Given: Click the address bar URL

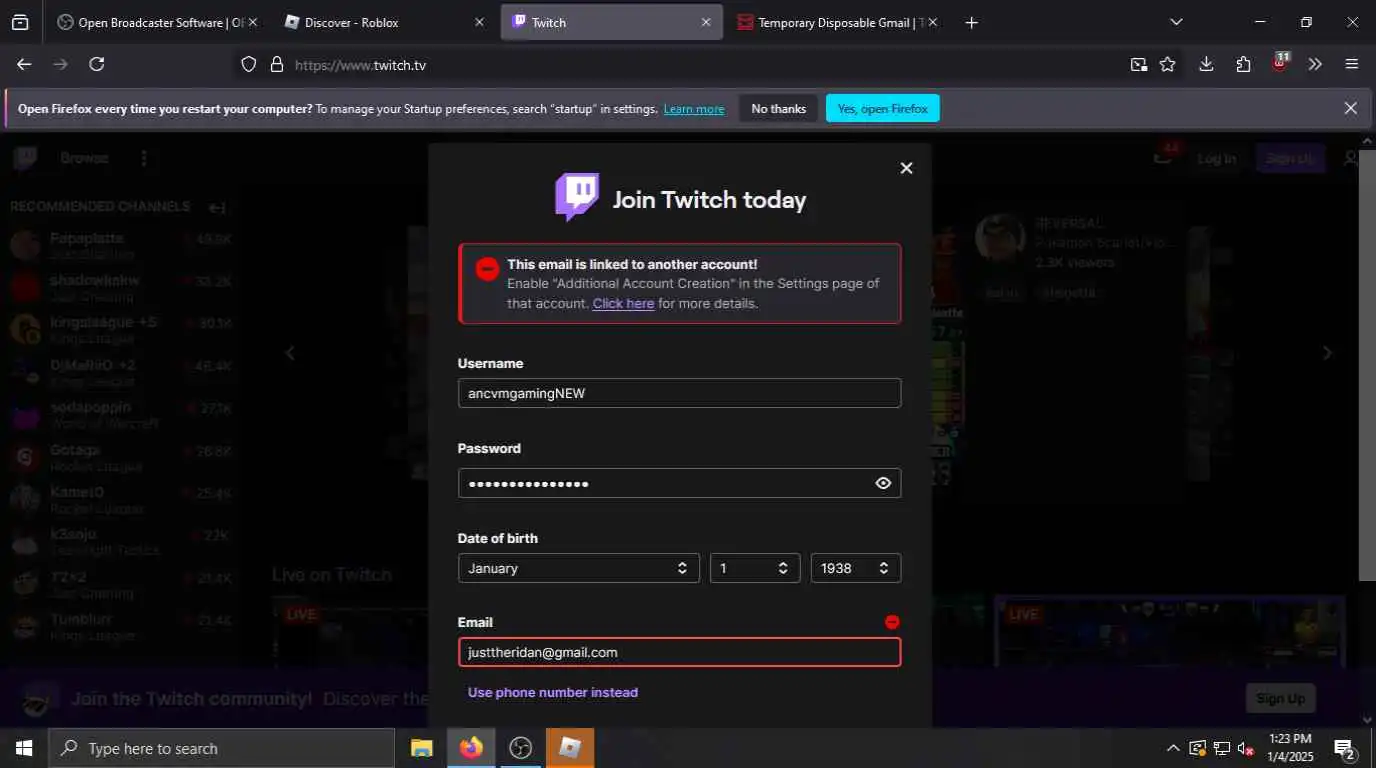Looking at the screenshot, I should 360,65.
